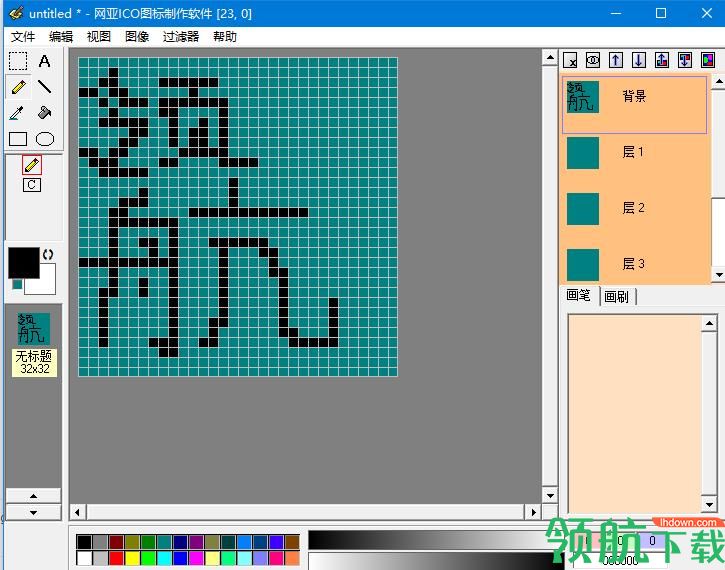Select the boxed C mode option

(32, 185)
